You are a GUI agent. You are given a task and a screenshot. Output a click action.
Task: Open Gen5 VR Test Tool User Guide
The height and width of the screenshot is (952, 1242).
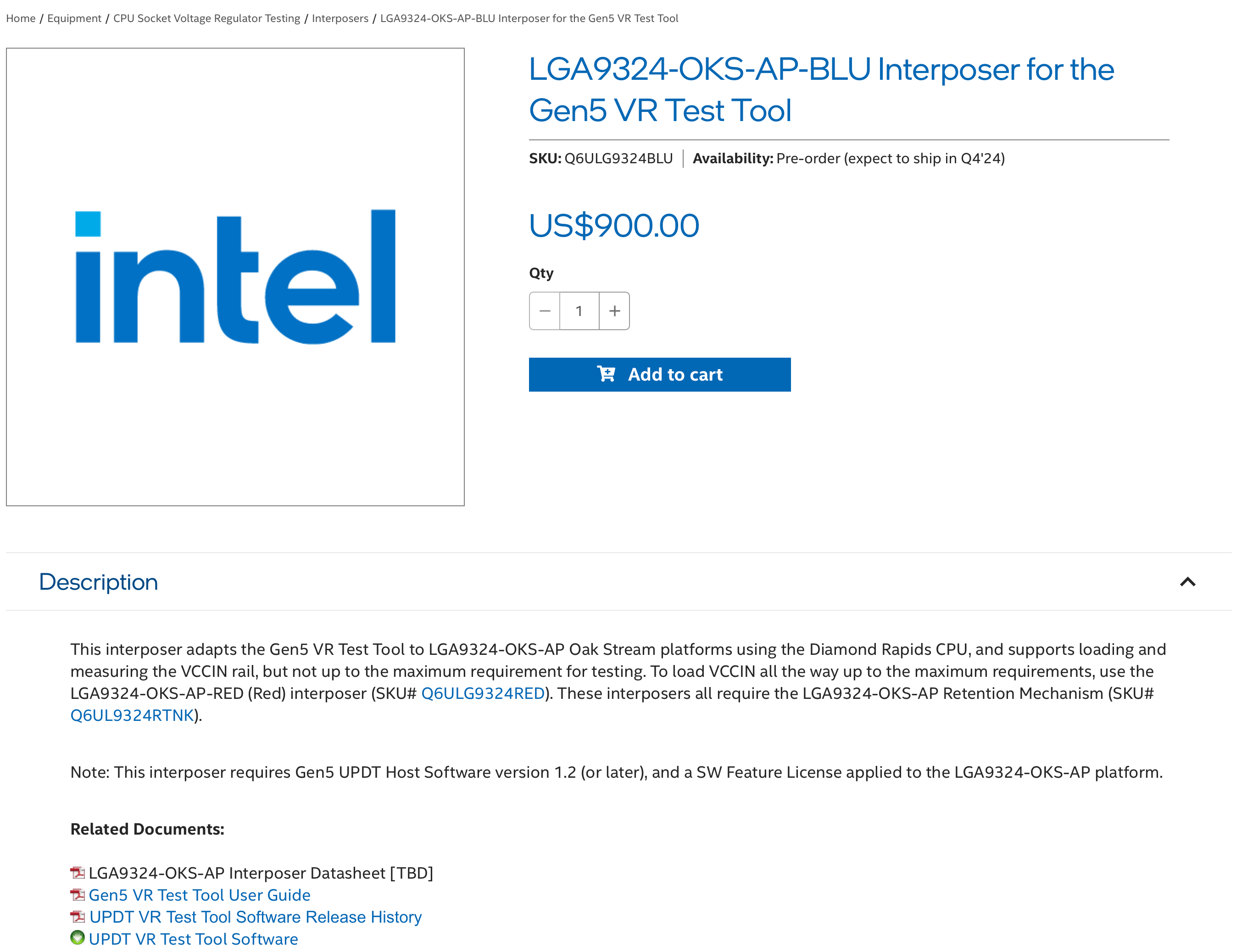click(x=200, y=895)
